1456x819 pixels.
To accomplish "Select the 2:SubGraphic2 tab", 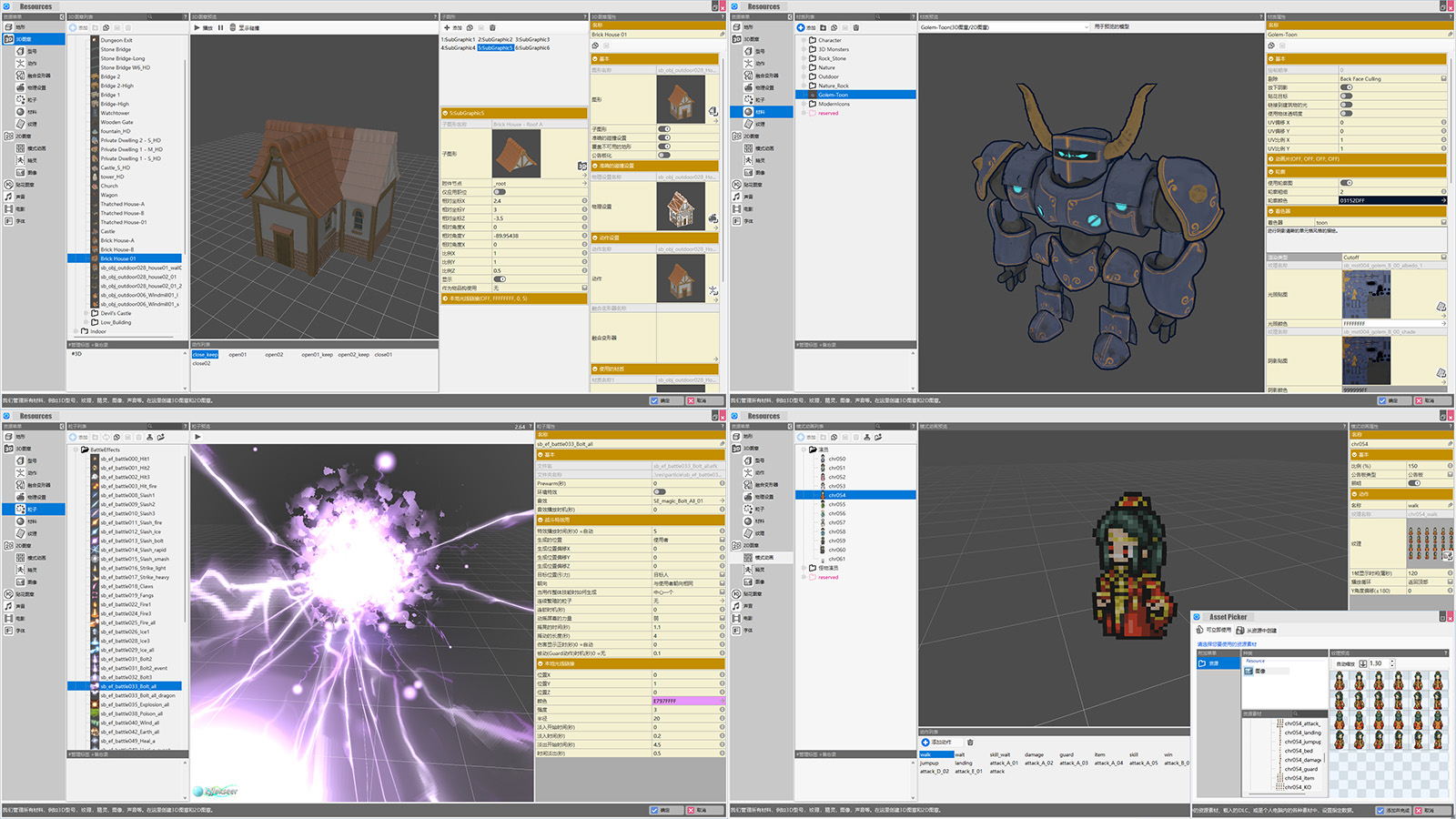I will (495, 39).
